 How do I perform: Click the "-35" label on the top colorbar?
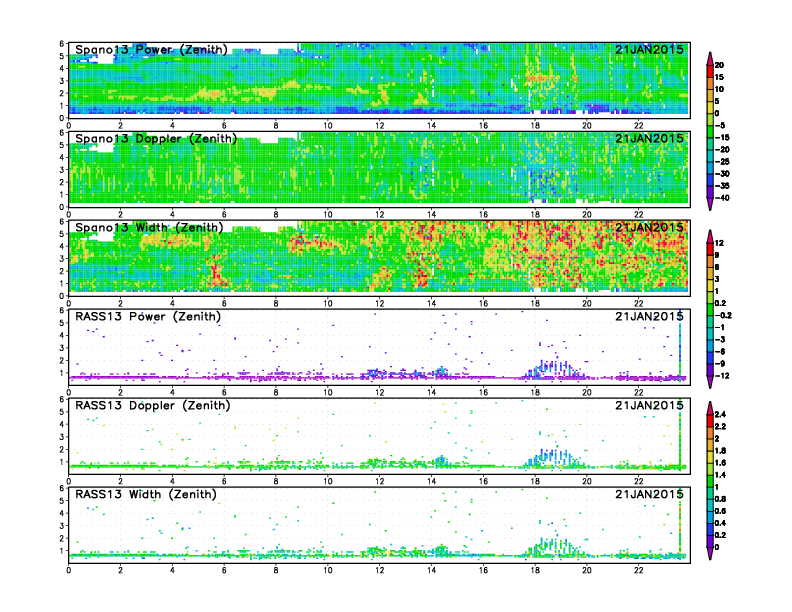(x=722, y=186)
